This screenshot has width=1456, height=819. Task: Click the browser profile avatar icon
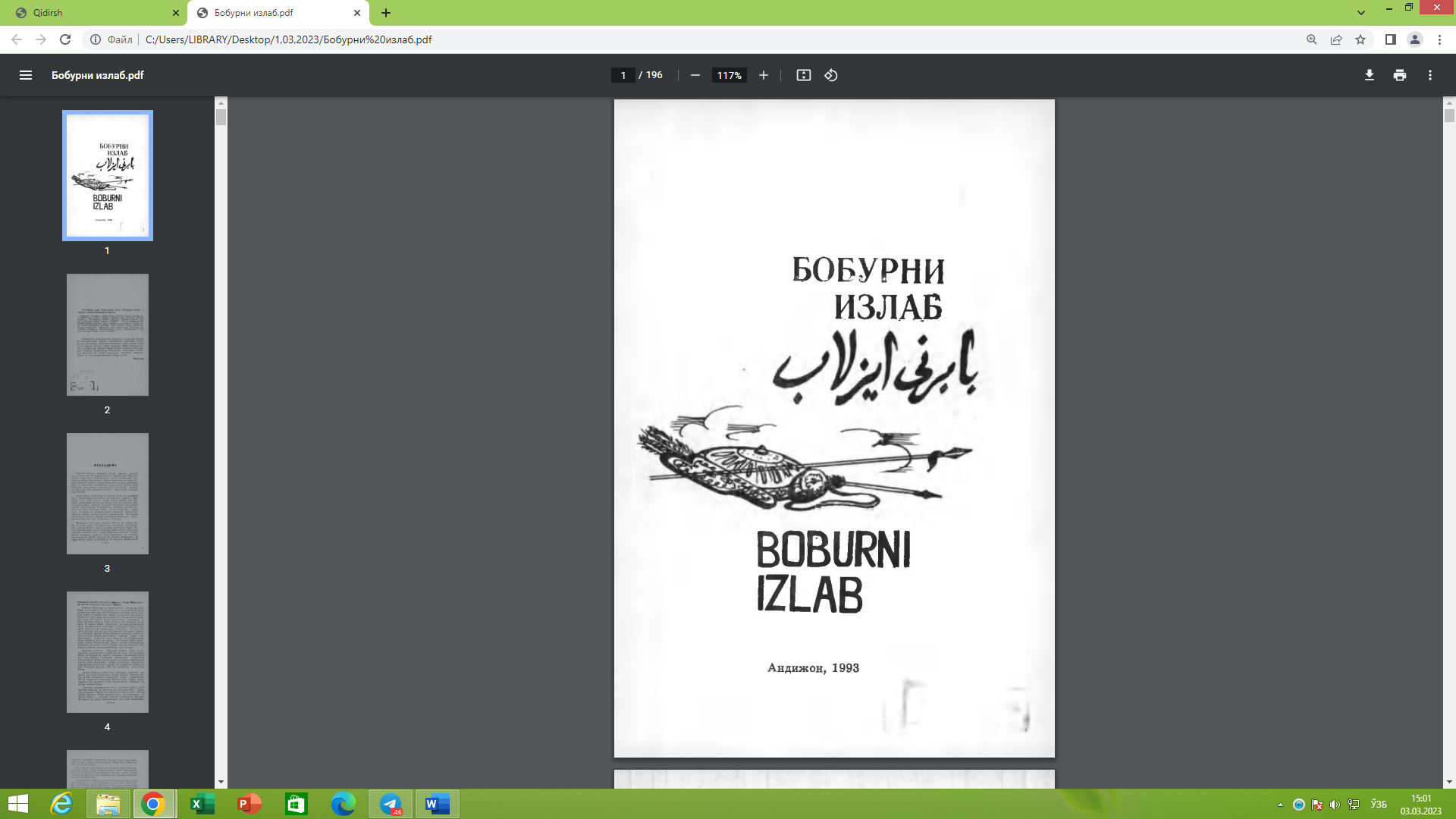tap(1414, 39)
